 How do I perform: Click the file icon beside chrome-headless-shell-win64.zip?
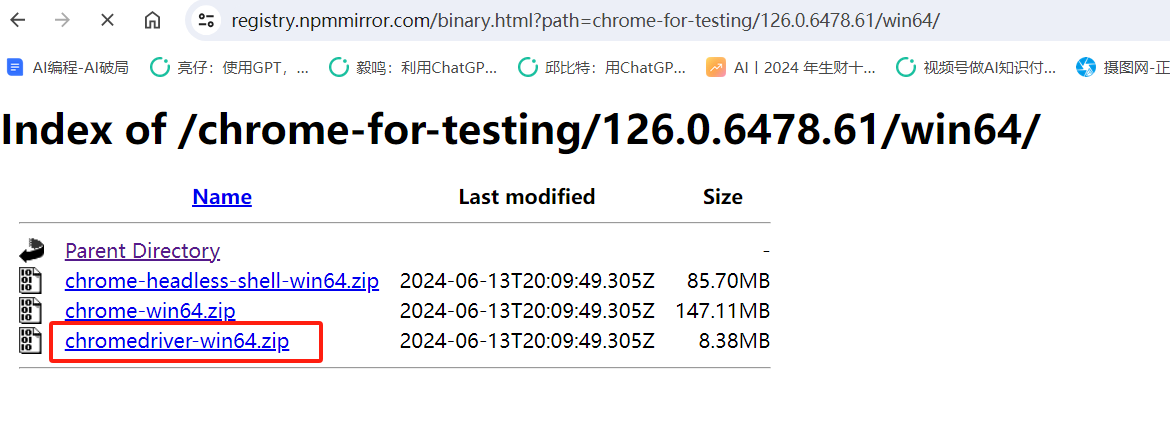(30, 281)
